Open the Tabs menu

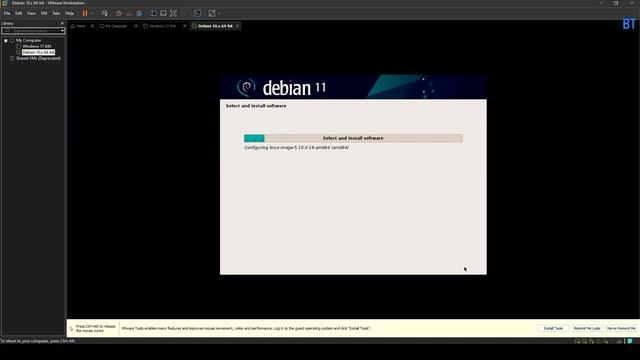tap(56, 13)
